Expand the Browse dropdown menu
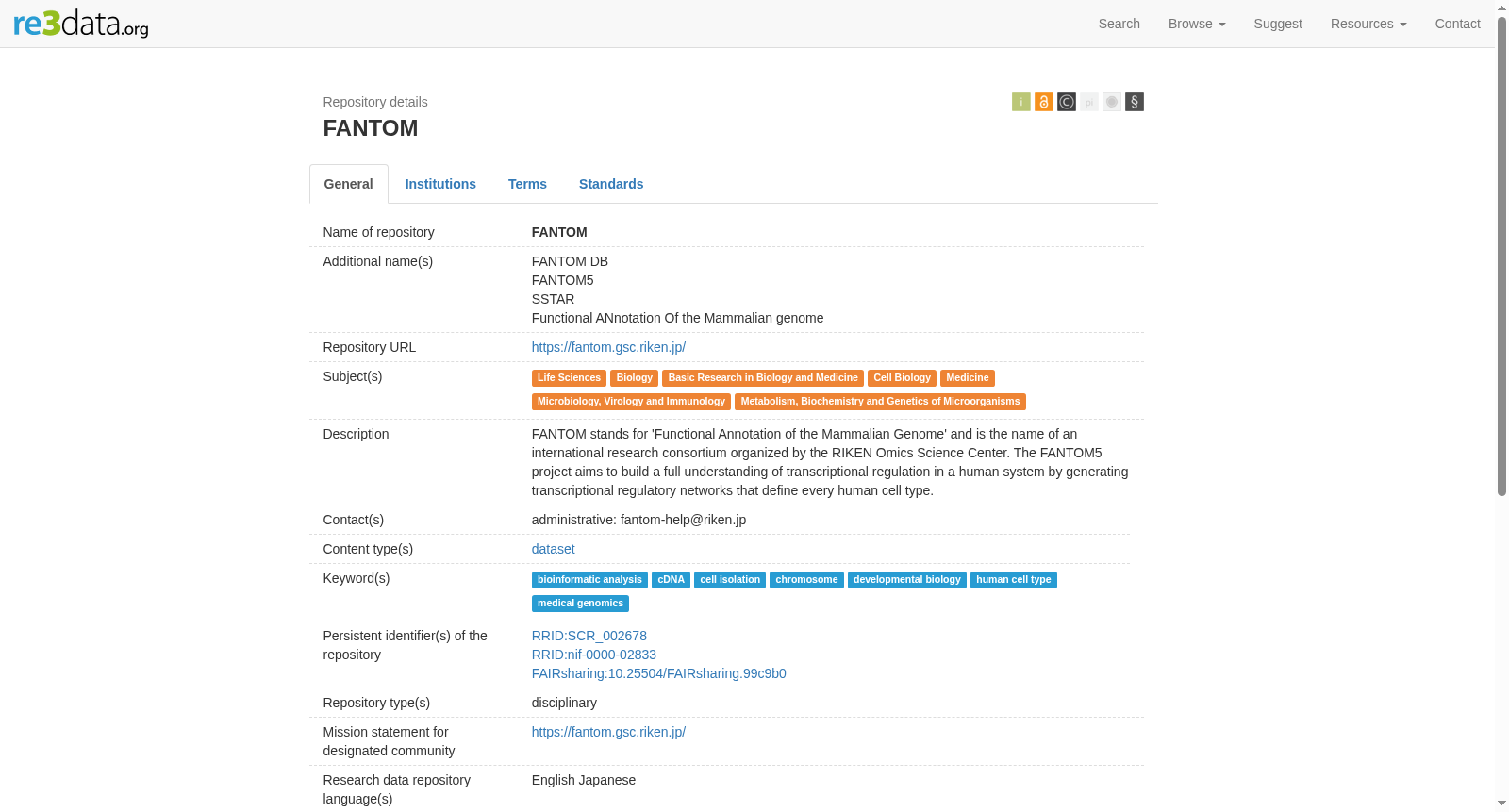Viewport: 1509px width, 812px height. coord(1197,24)
